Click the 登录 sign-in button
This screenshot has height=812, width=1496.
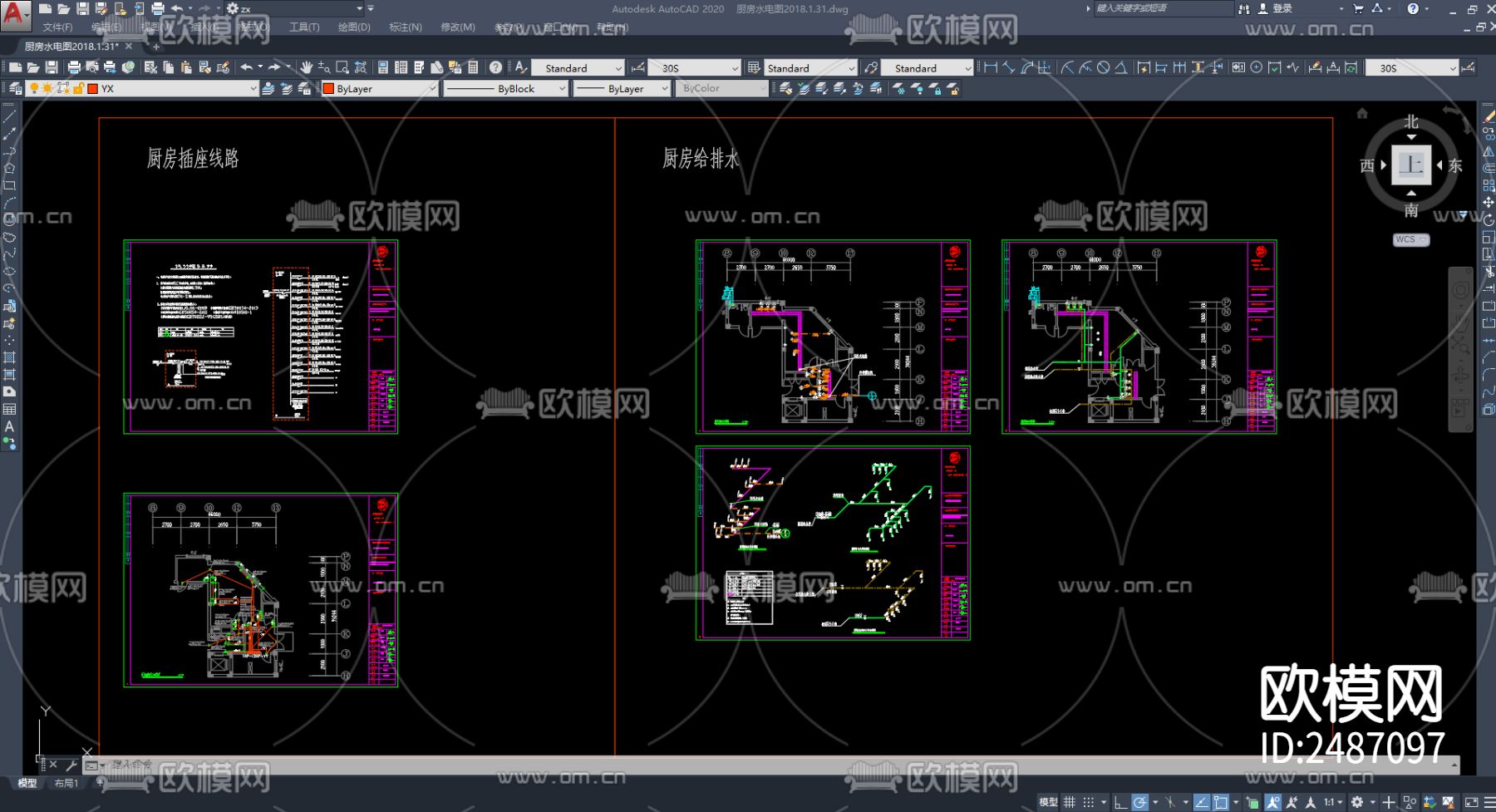1276,8
